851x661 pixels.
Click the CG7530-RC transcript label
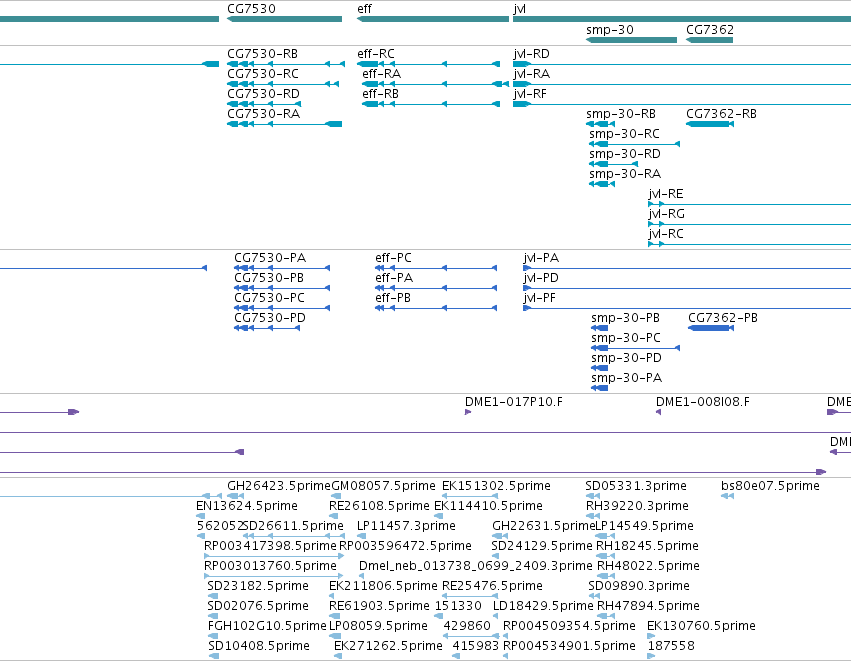pos(263,74)
